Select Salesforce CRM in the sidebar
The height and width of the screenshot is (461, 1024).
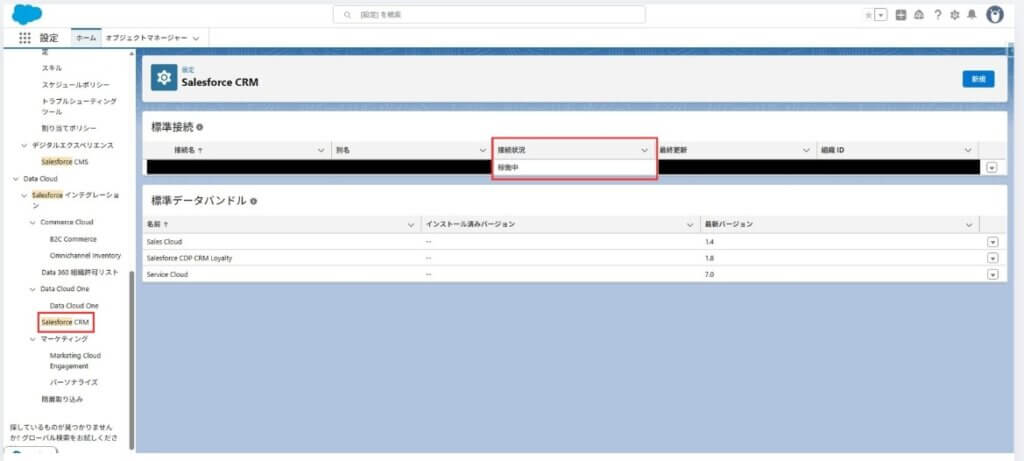point(65,322)
